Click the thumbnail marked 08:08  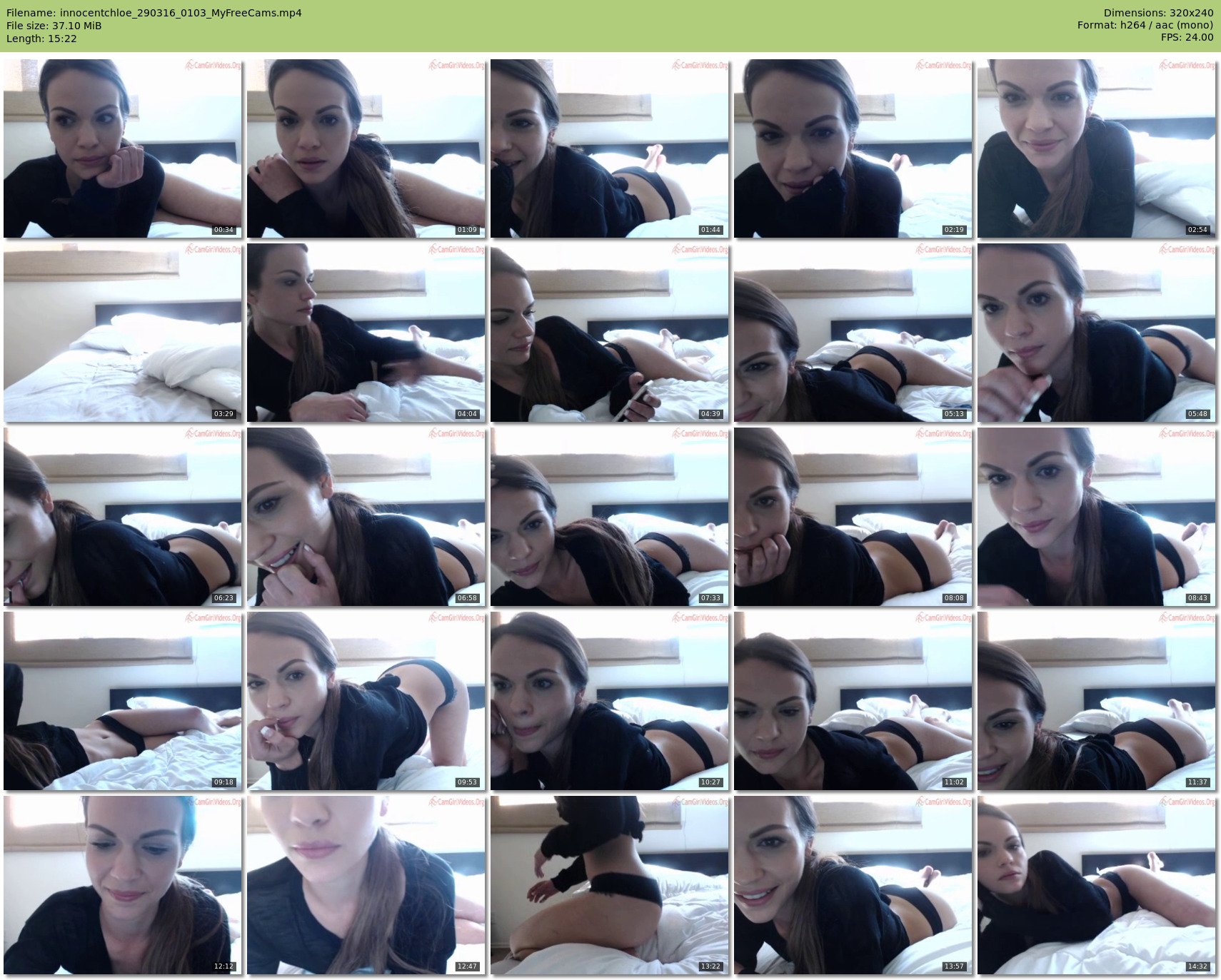pos(853,517)
